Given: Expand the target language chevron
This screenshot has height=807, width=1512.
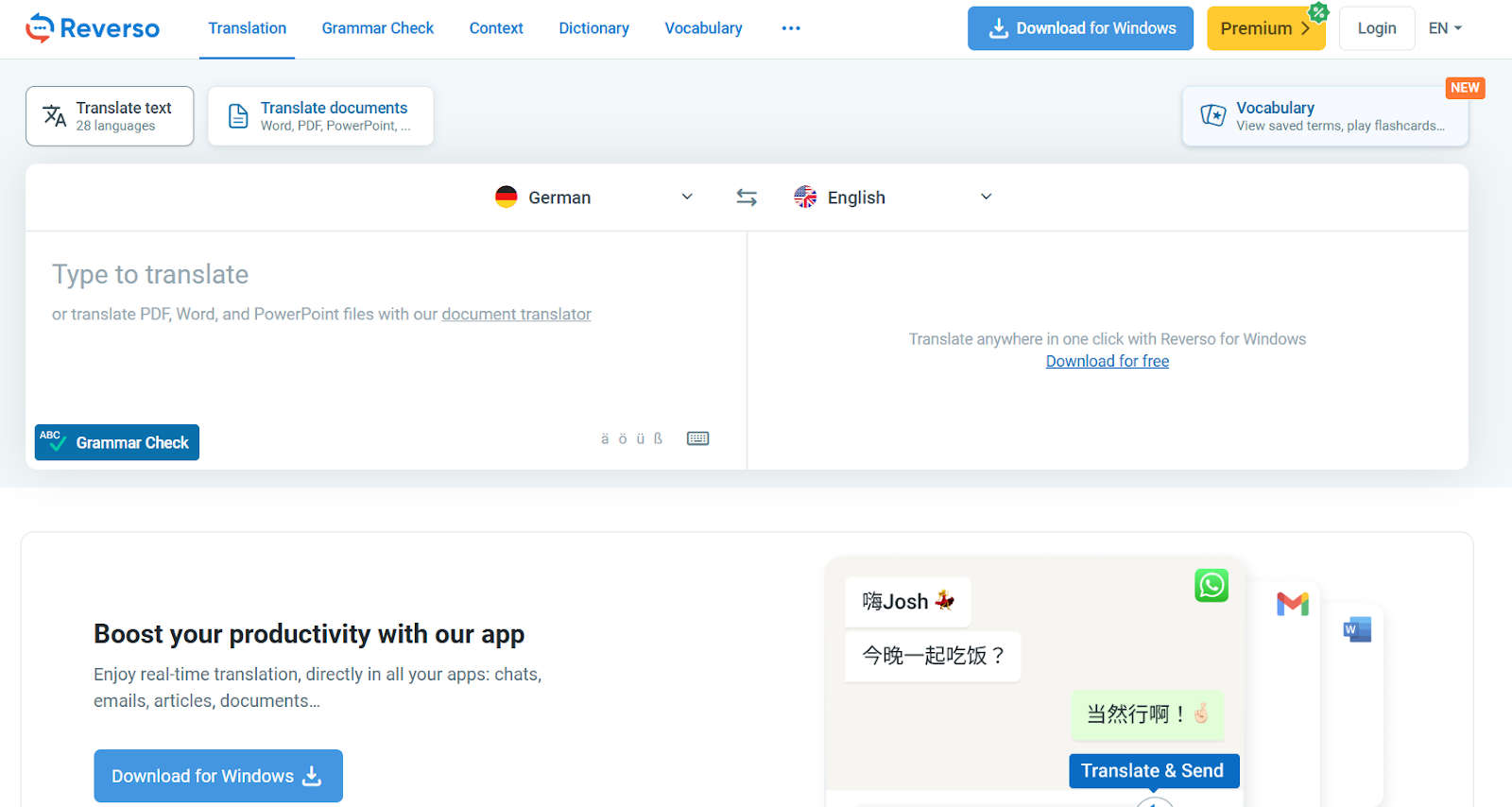Looking at the screenshot, I should pyautogui.click(x=986, y=197).
